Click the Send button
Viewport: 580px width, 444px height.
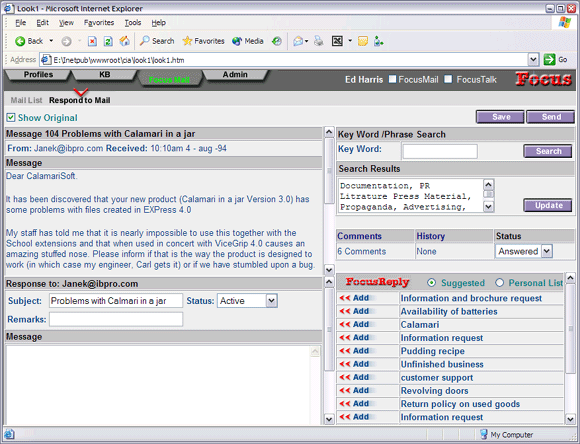[x=550, y=117]
